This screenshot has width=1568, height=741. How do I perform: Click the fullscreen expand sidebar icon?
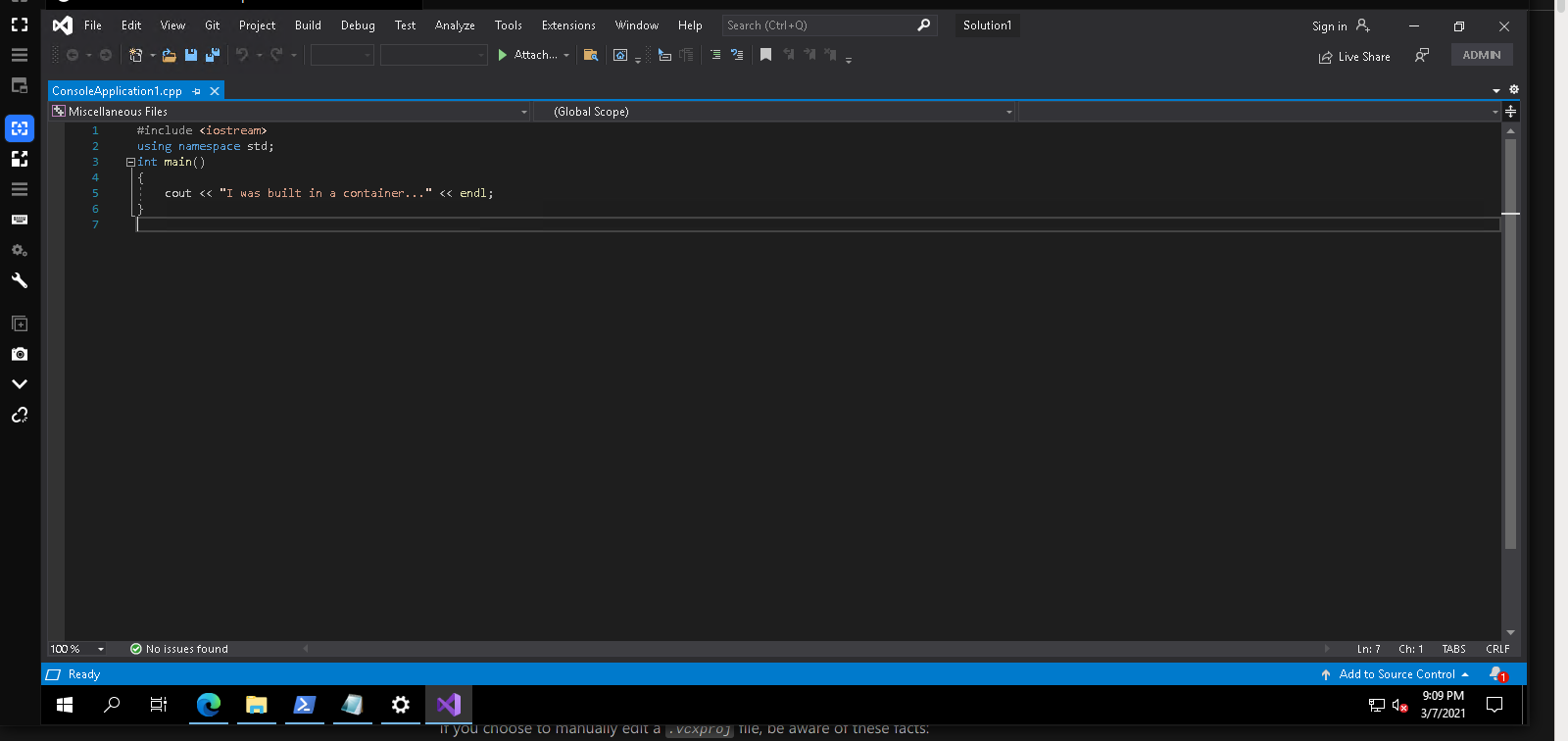[20, 25]
